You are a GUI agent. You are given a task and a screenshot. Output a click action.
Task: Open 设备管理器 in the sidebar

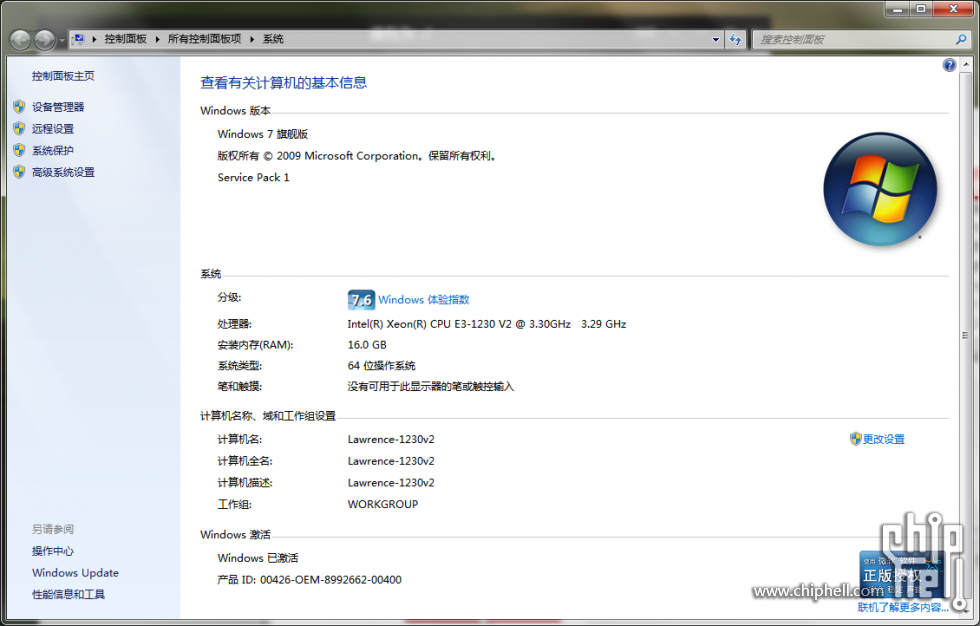pyautogui.click(x=58, y=107)
